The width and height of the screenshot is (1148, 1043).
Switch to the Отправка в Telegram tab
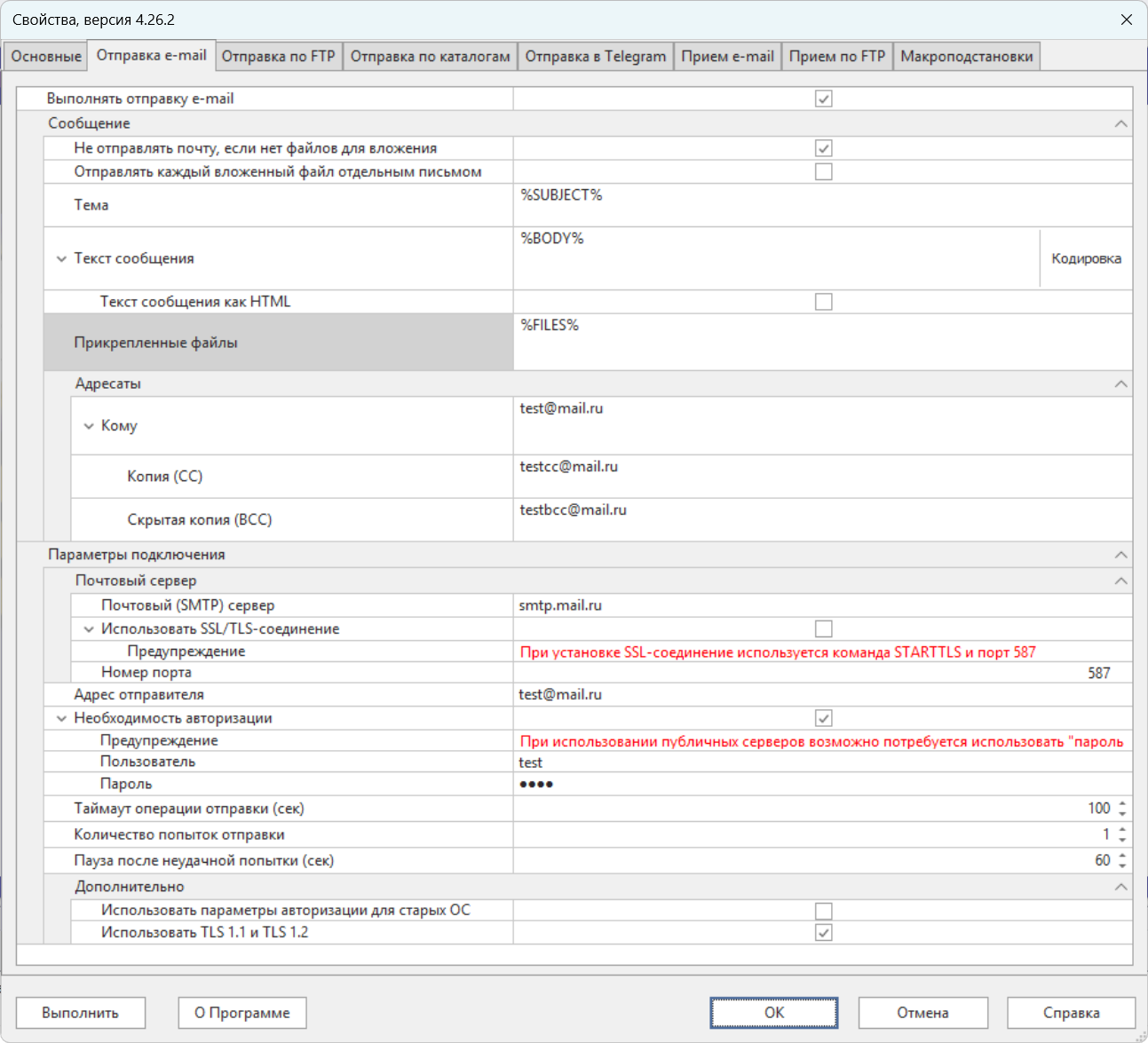tap(595, 56)
